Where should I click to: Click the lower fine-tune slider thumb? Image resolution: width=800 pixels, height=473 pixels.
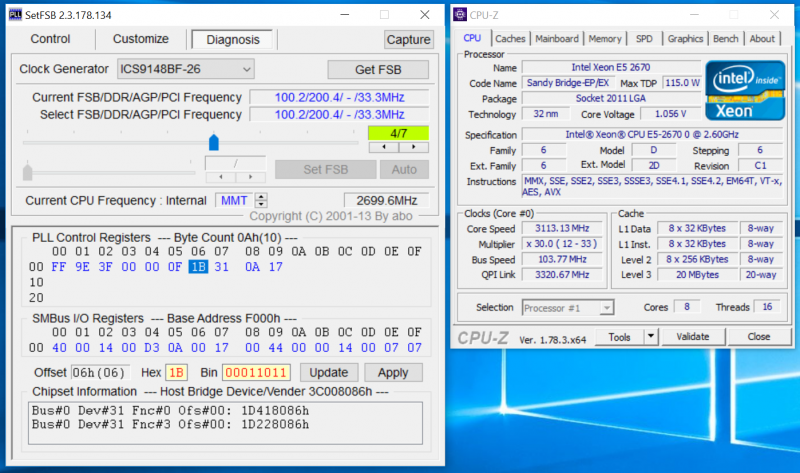tap(28, 172)
